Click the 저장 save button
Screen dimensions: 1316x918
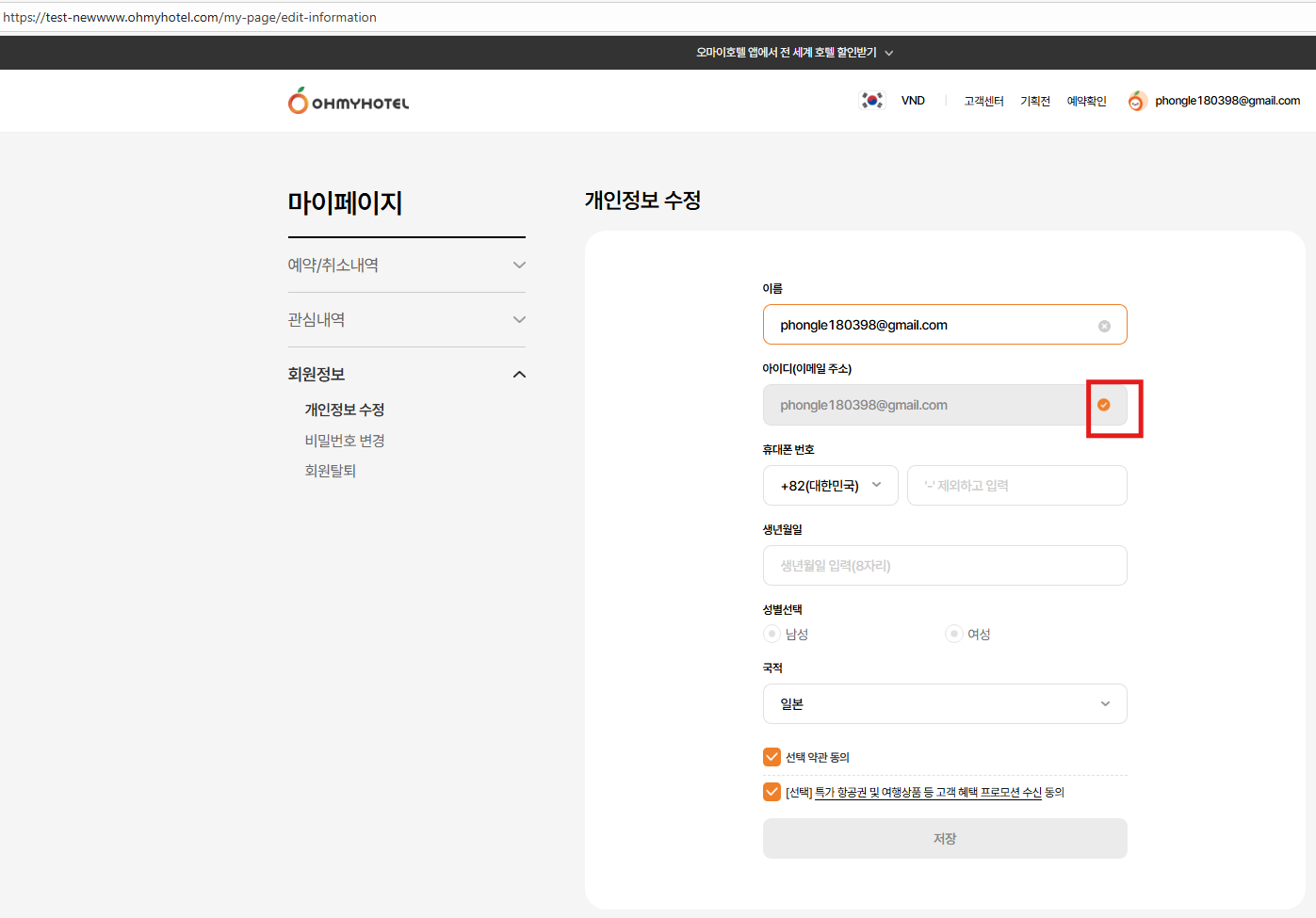944,838
